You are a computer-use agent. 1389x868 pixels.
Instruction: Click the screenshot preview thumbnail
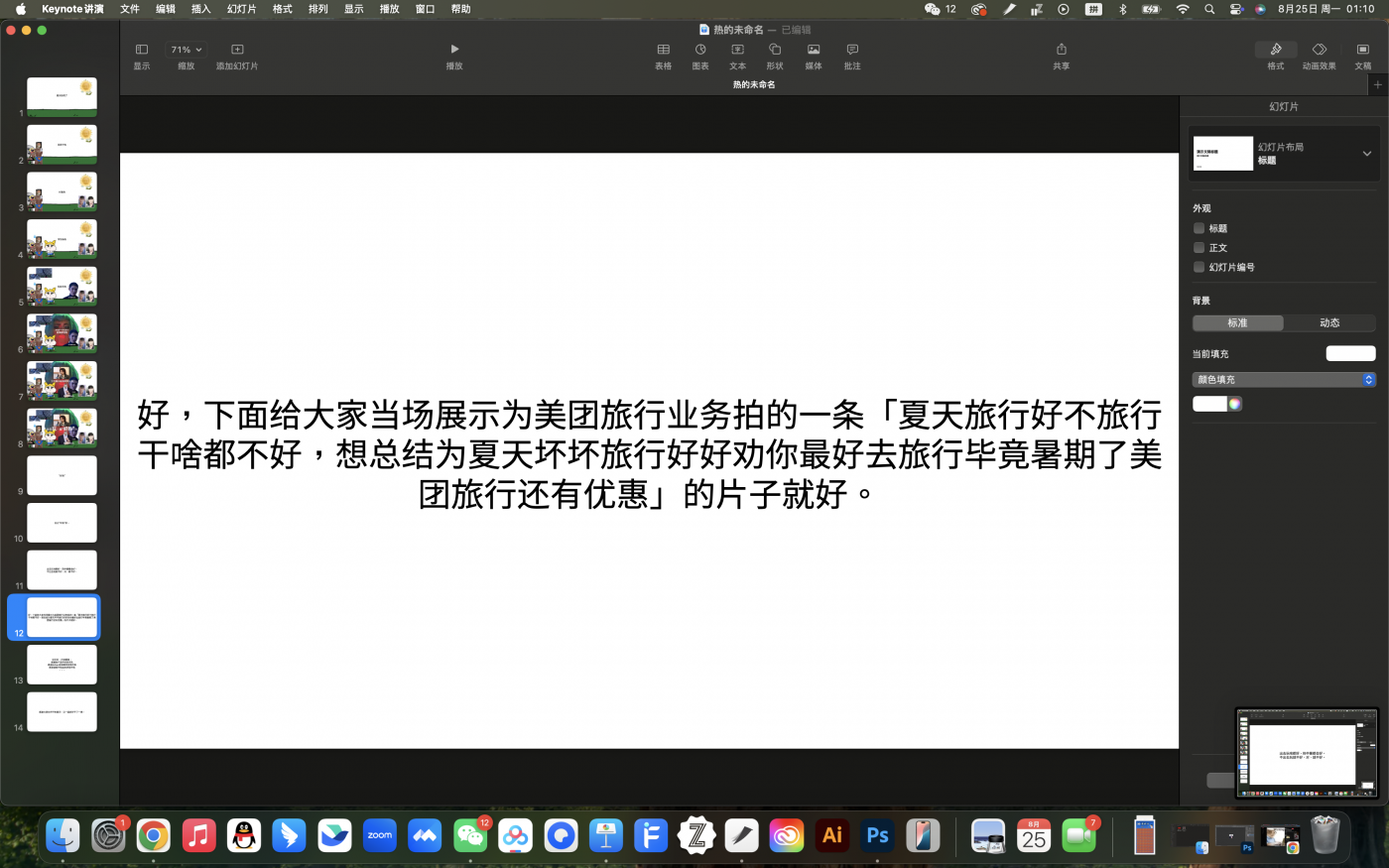pyautogui.click(x=1307, y=753)
